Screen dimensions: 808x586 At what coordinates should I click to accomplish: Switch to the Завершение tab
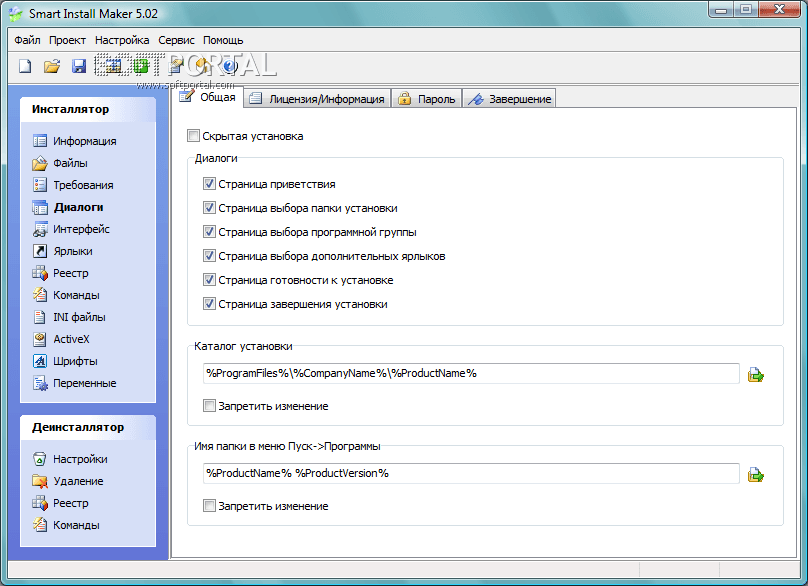[509, 99]
